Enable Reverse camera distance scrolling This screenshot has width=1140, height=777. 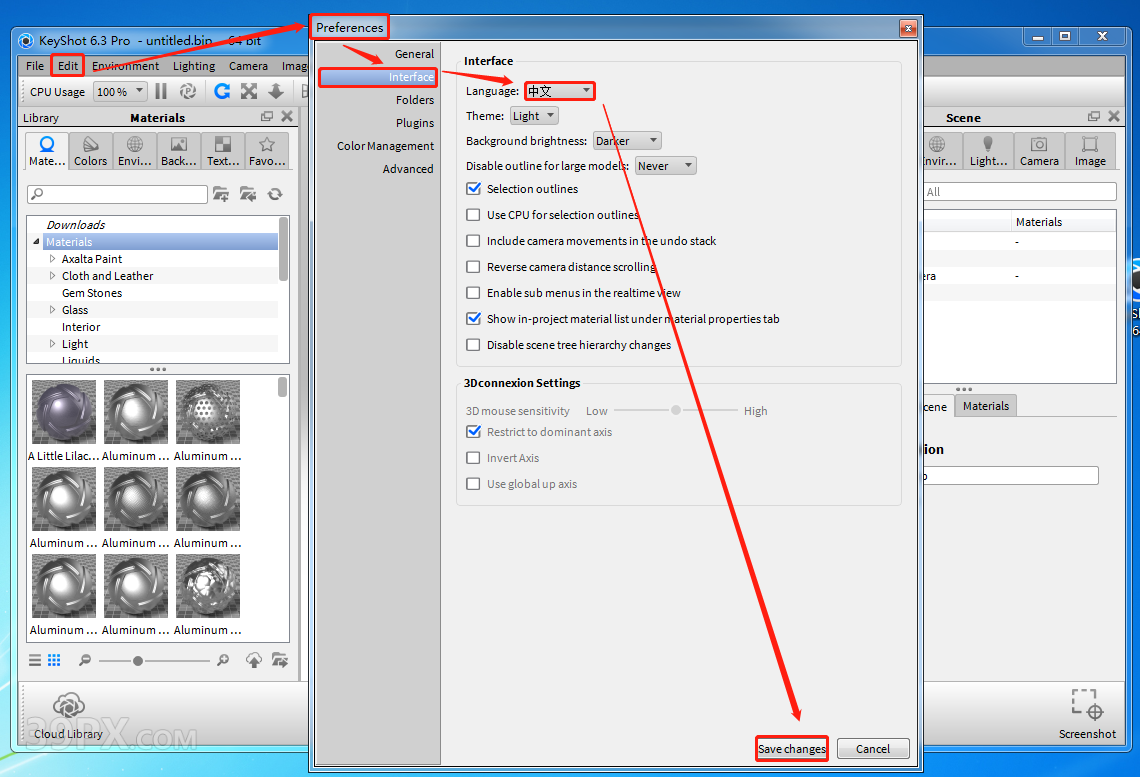(474, 267)
